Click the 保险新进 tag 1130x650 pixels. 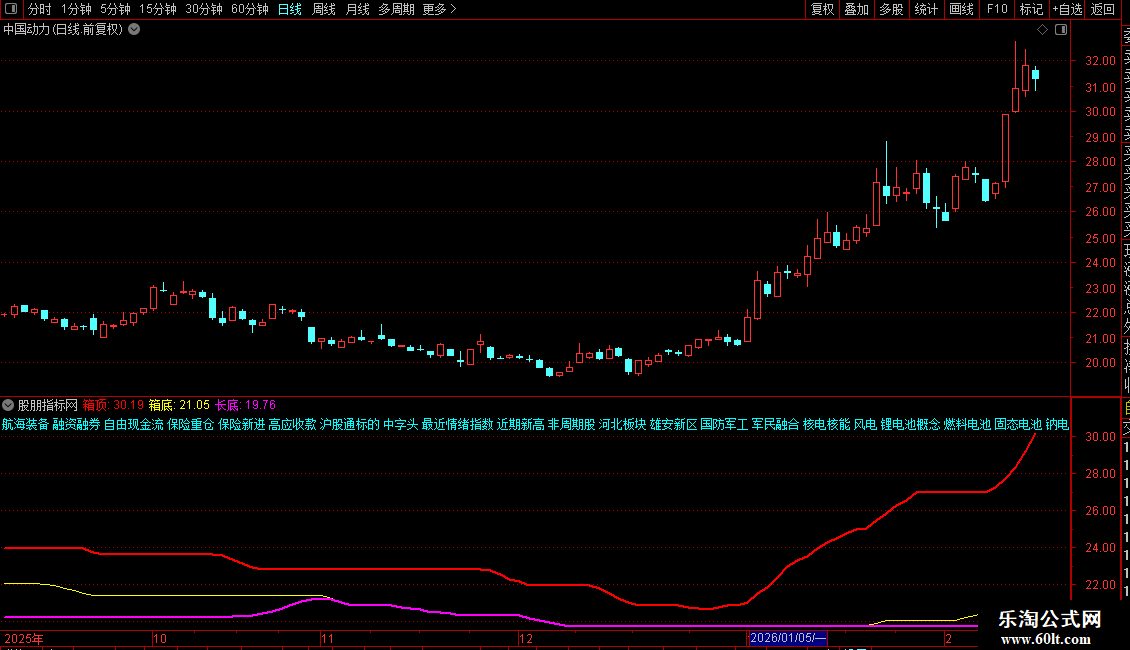coord(241,424)
